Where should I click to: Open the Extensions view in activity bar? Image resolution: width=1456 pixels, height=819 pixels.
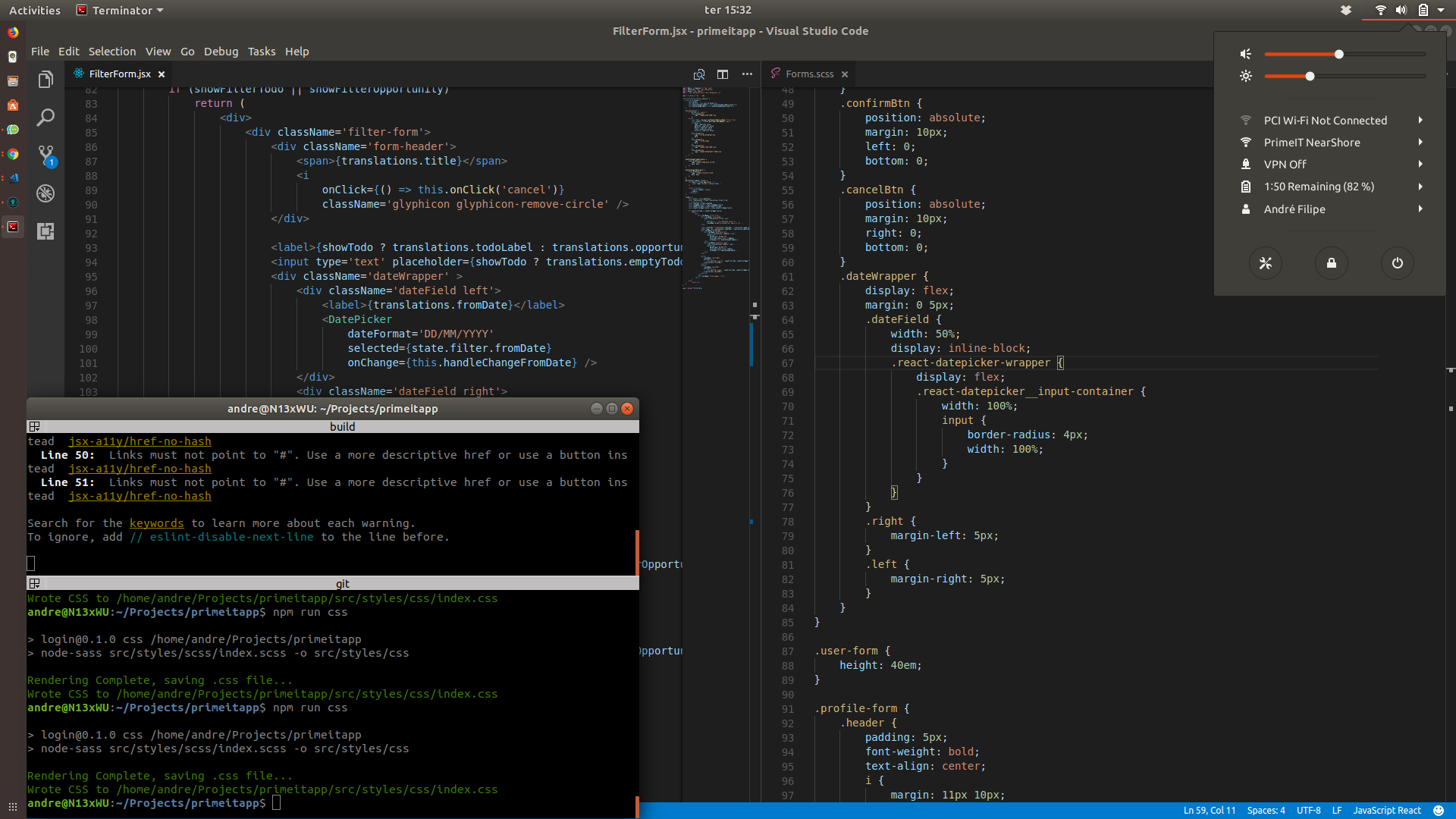[x=45, y=231]
